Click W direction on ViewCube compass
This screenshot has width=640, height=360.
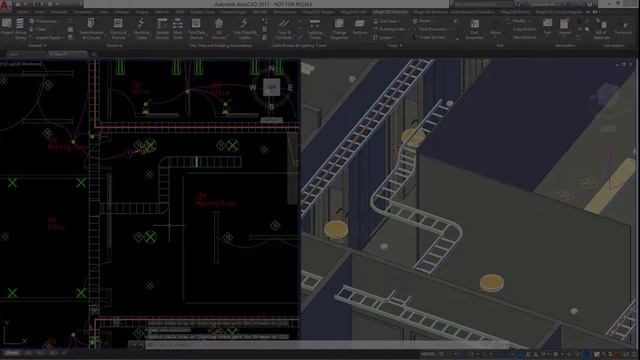pyautogui.click(x=253, y=87)
